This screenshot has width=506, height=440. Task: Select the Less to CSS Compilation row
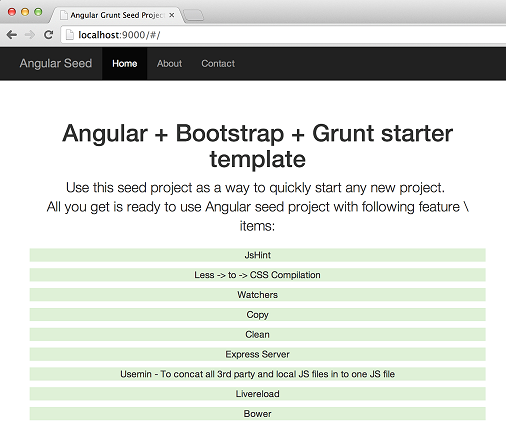click(257, 275)
